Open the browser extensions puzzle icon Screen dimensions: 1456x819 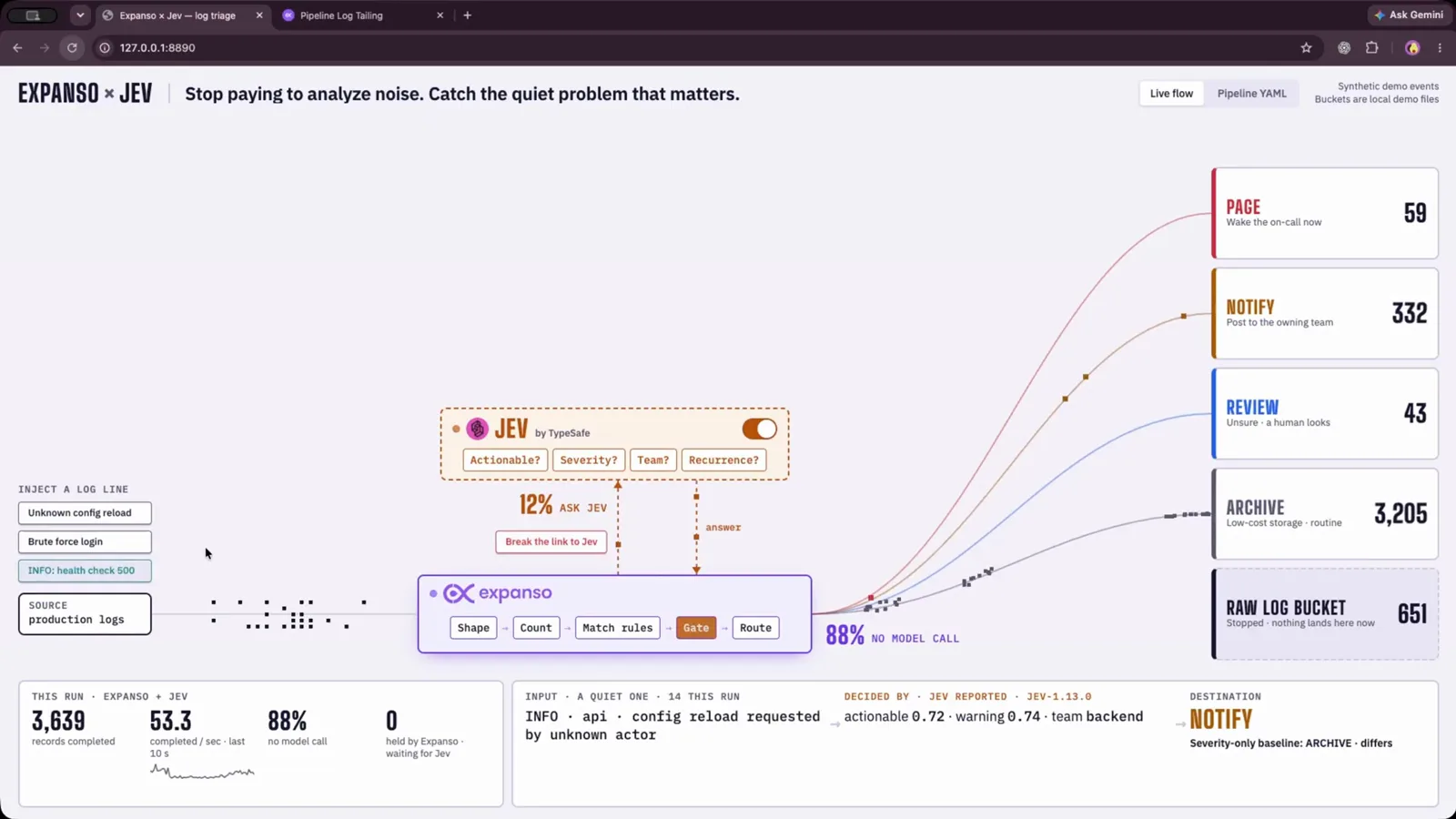click(x=1372, y=47)
